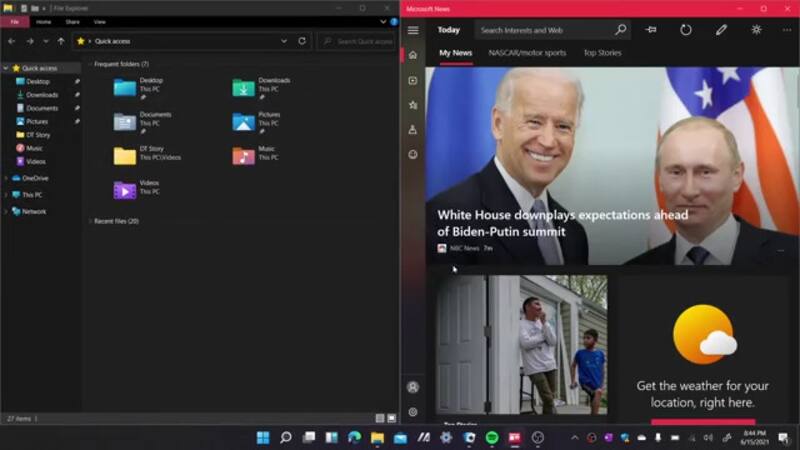Click the pencil edit icon in News
This screenshot has height=450, width=800.
721,30
